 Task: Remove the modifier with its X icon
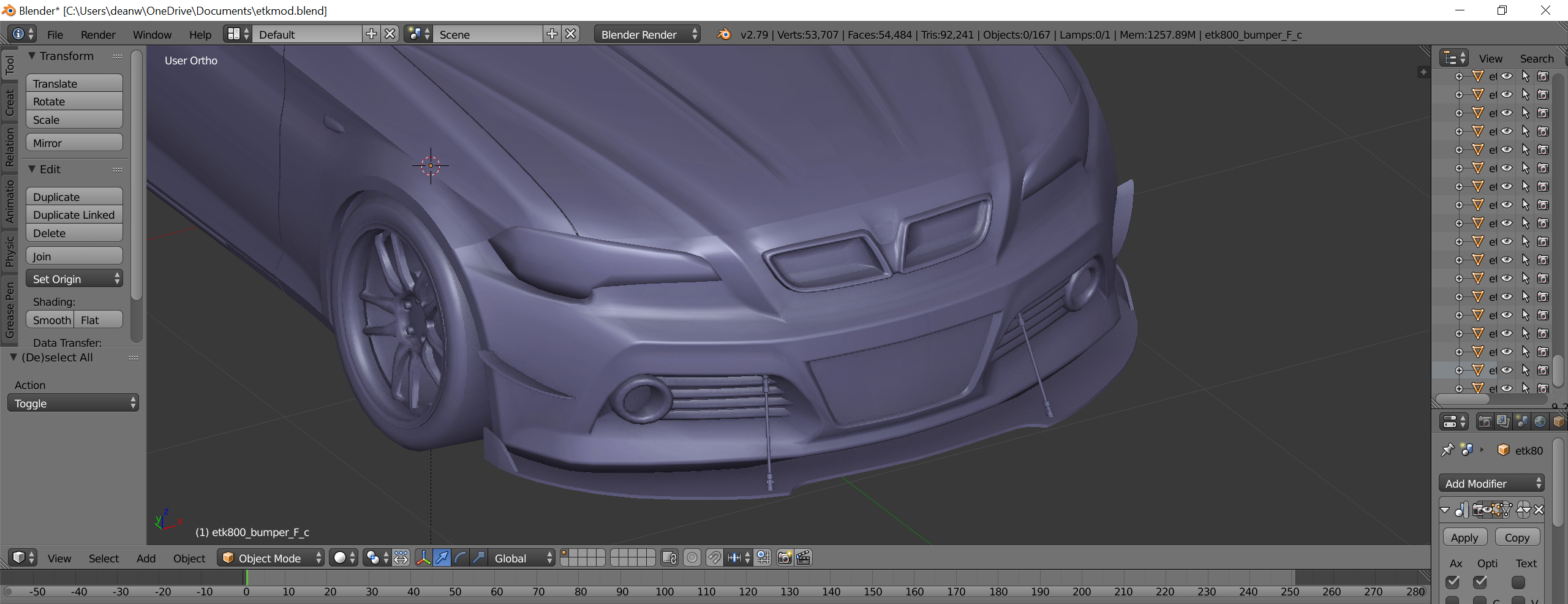pyautogui.click(x=1539, y=510)
